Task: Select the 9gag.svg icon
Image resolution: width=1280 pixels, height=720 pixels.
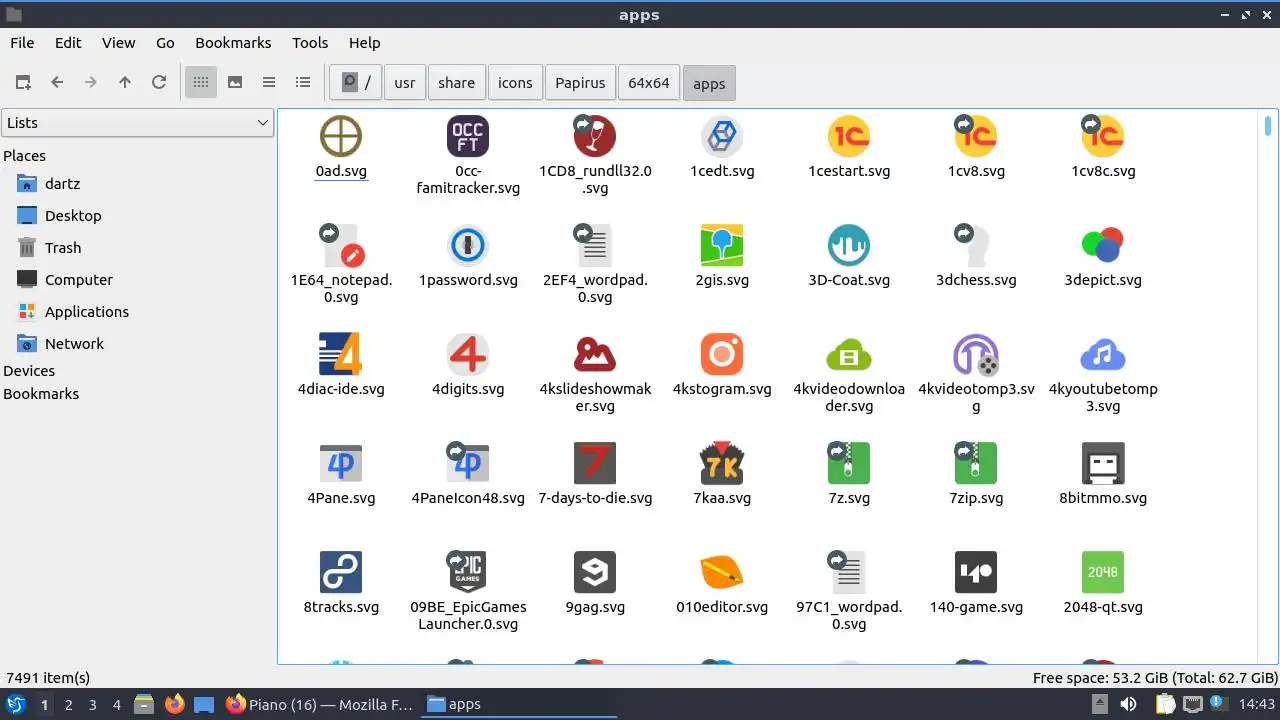Action: click(x=595, y=572)
